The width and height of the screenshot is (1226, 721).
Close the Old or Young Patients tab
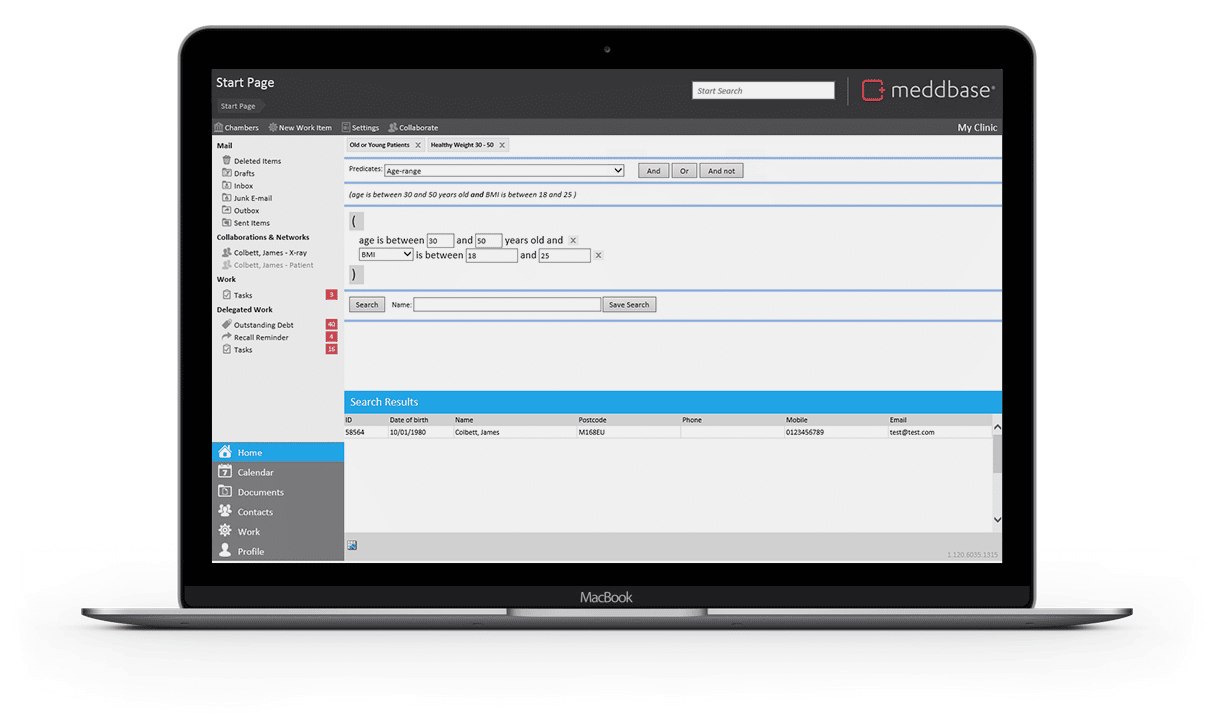(x=418, y=145)
